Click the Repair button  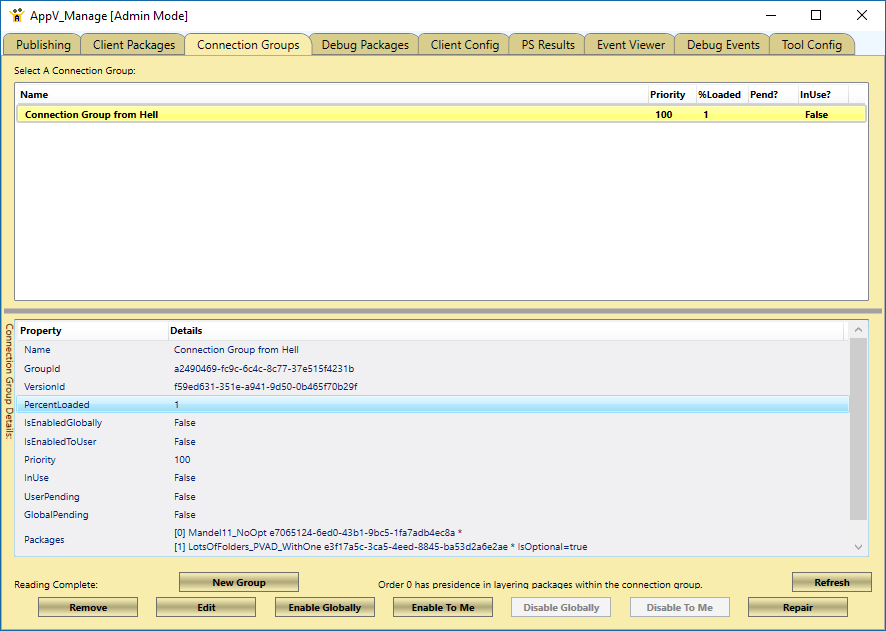tap(798, 607)
